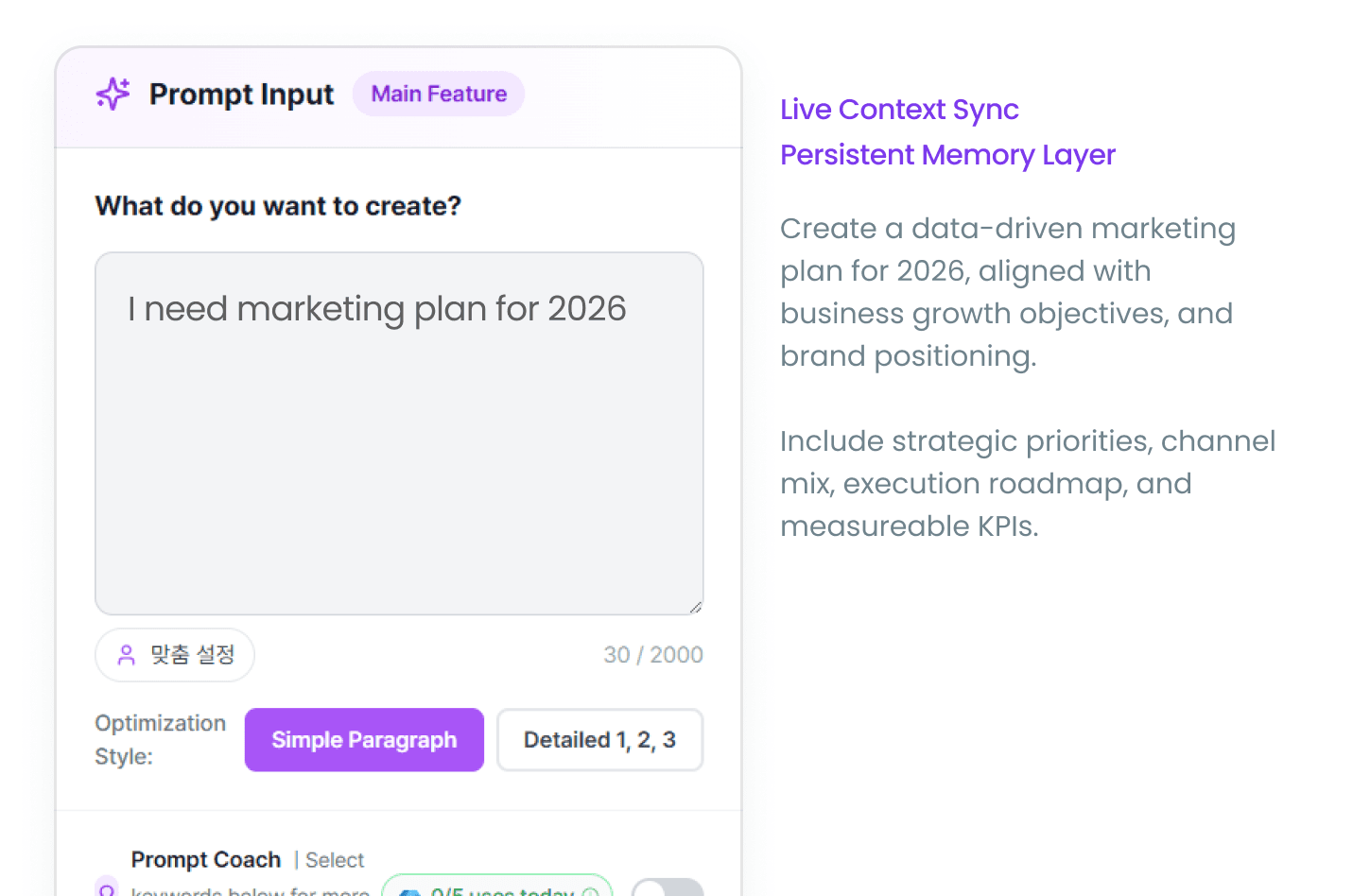Click the blue icon in the uses badge
Image resolution: width=1353 pixels, height=896 pixels.
point(410,892)
